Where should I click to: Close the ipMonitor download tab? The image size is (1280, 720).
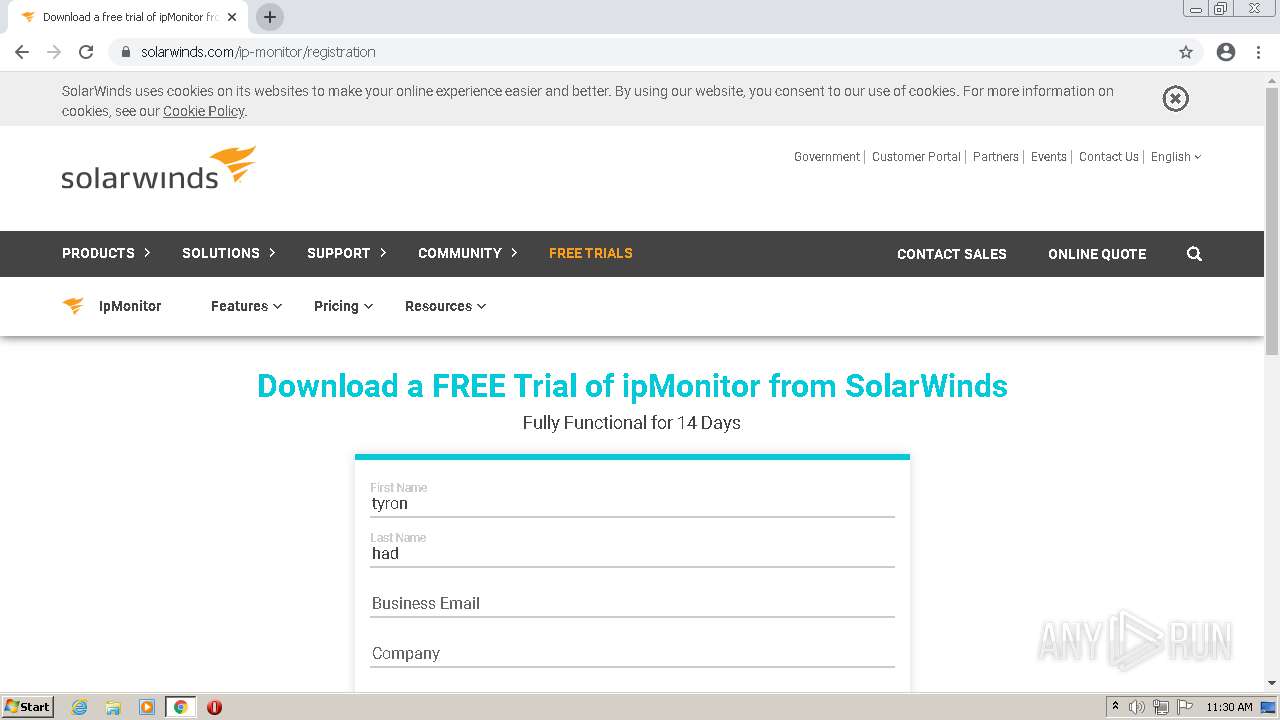tap(232, 17)
